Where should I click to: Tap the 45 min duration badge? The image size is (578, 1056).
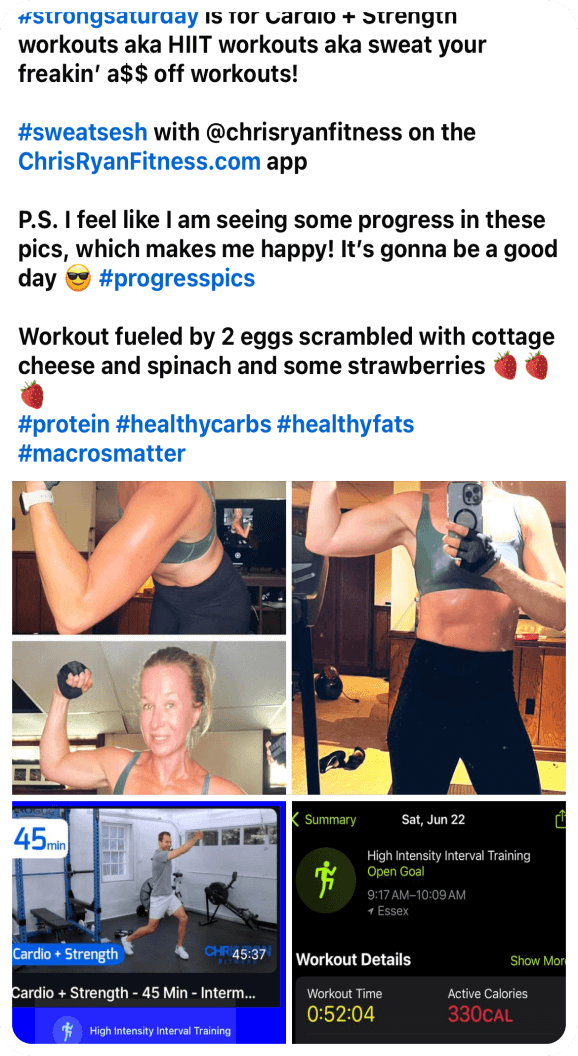(x=40, y=840)
